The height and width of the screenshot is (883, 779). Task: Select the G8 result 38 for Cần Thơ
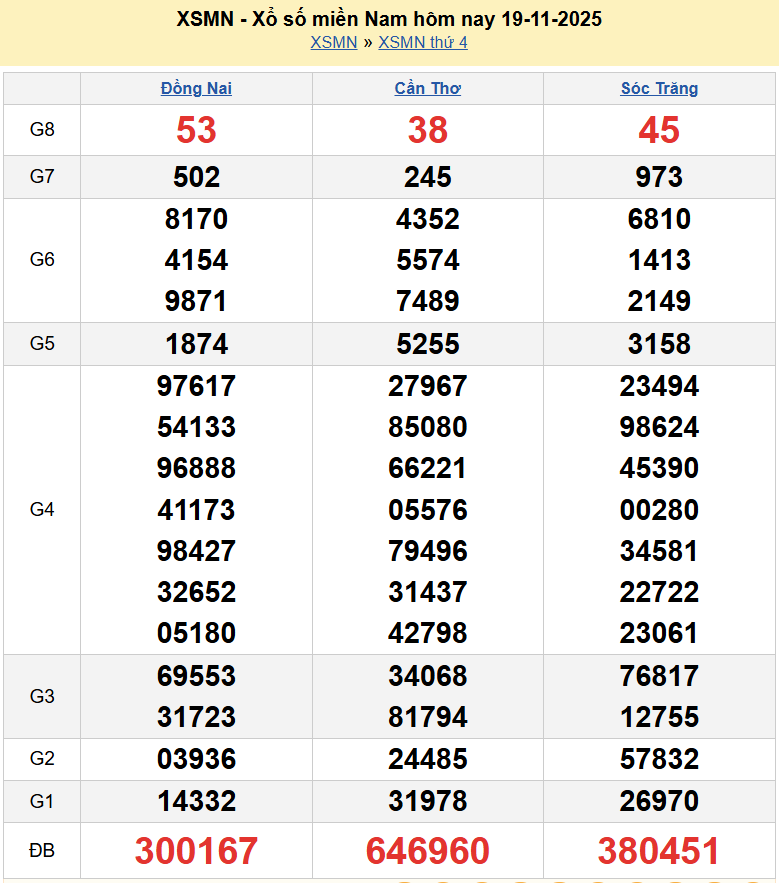point(427,130)
